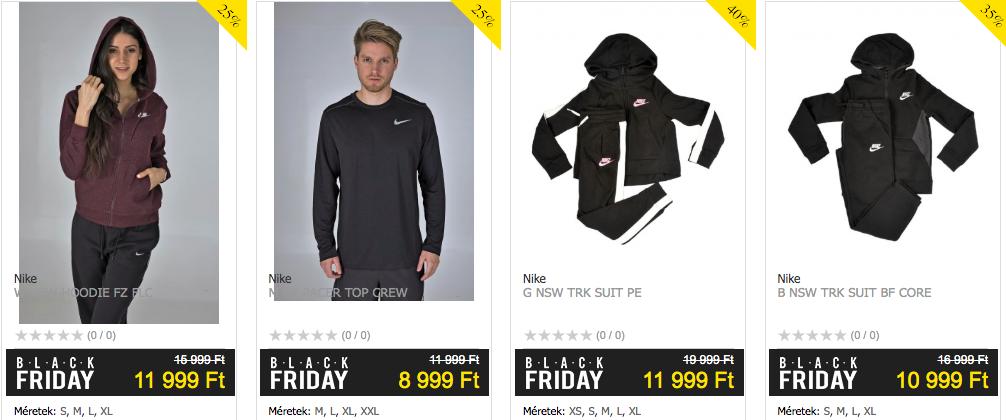
Task: Click the 40% discount corner badge
Action: coord(736,17)
